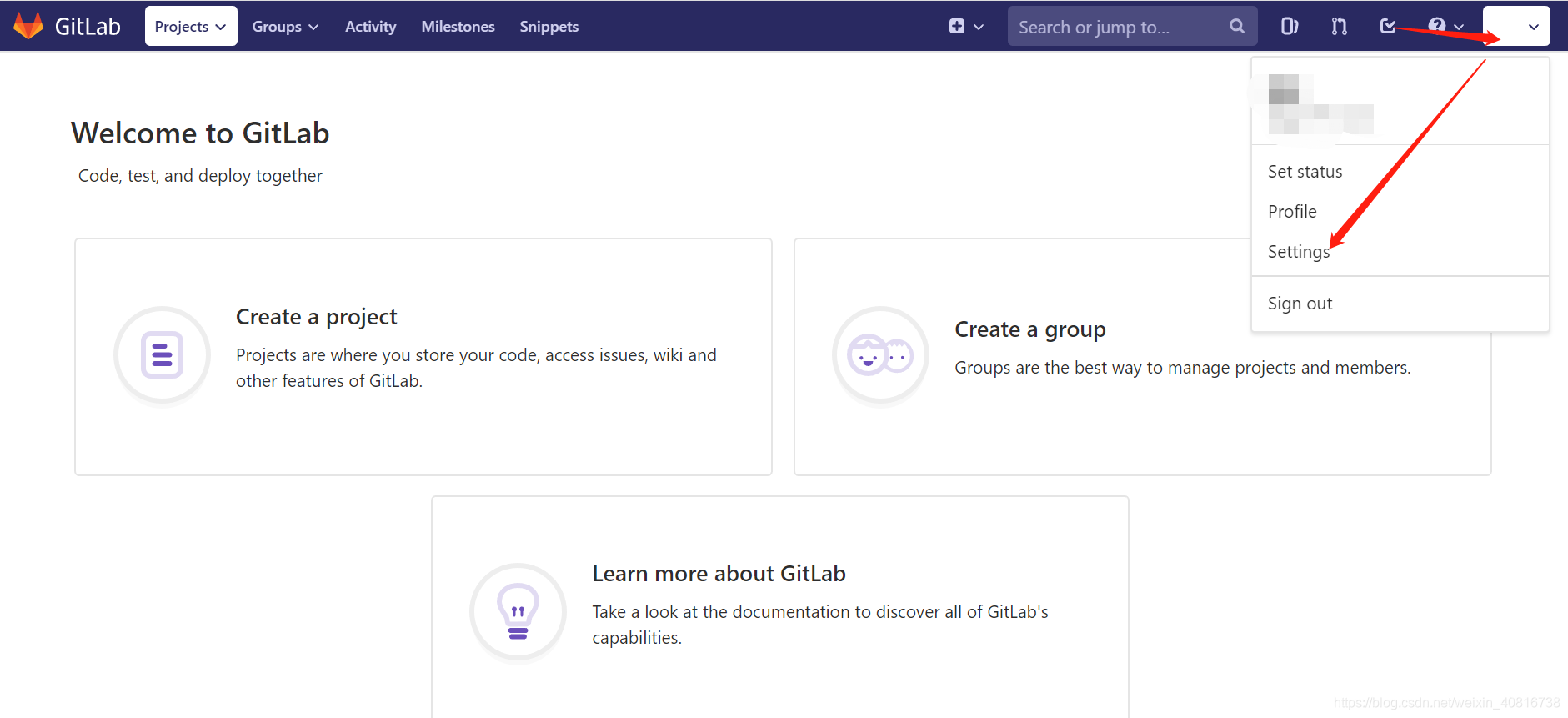Click the project document icon
This screenshot has height=718, width=1568.
[162, 355]
